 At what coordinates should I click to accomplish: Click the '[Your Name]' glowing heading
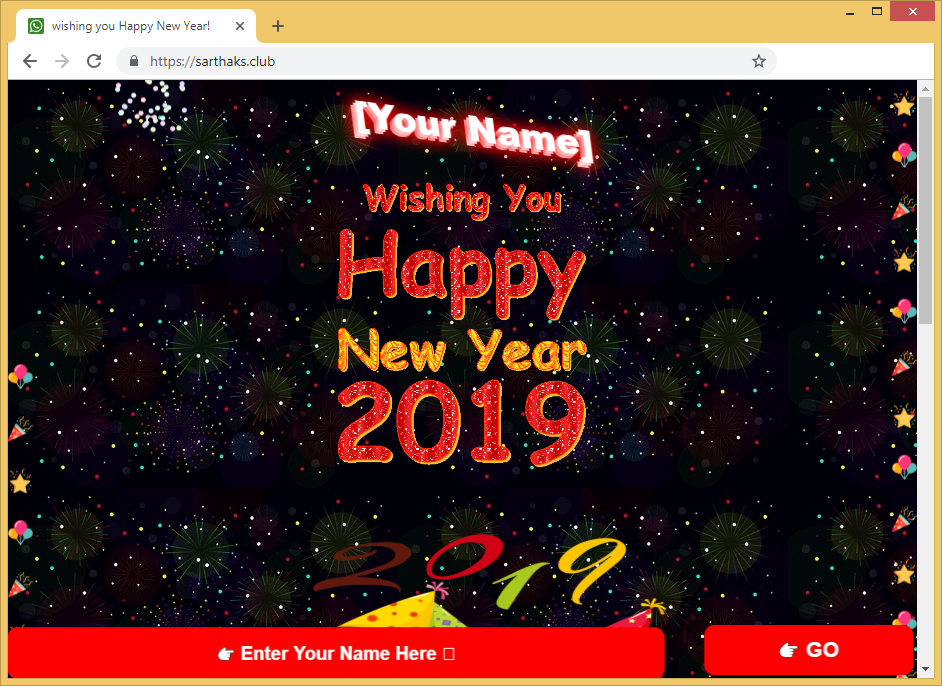tap(473, 132)
